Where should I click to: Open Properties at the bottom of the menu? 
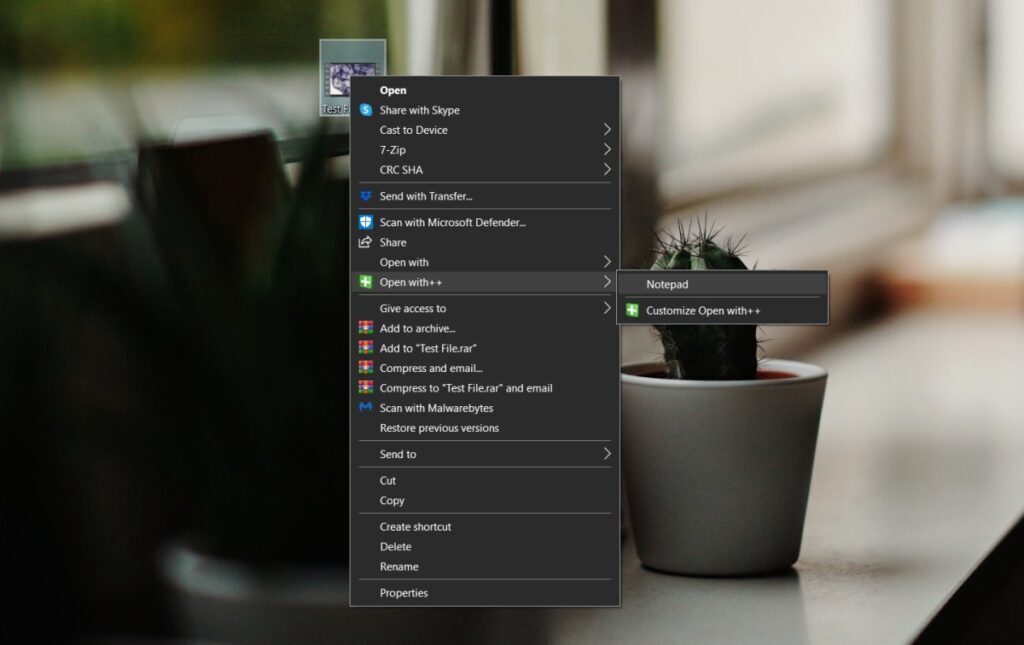[404, 592]
